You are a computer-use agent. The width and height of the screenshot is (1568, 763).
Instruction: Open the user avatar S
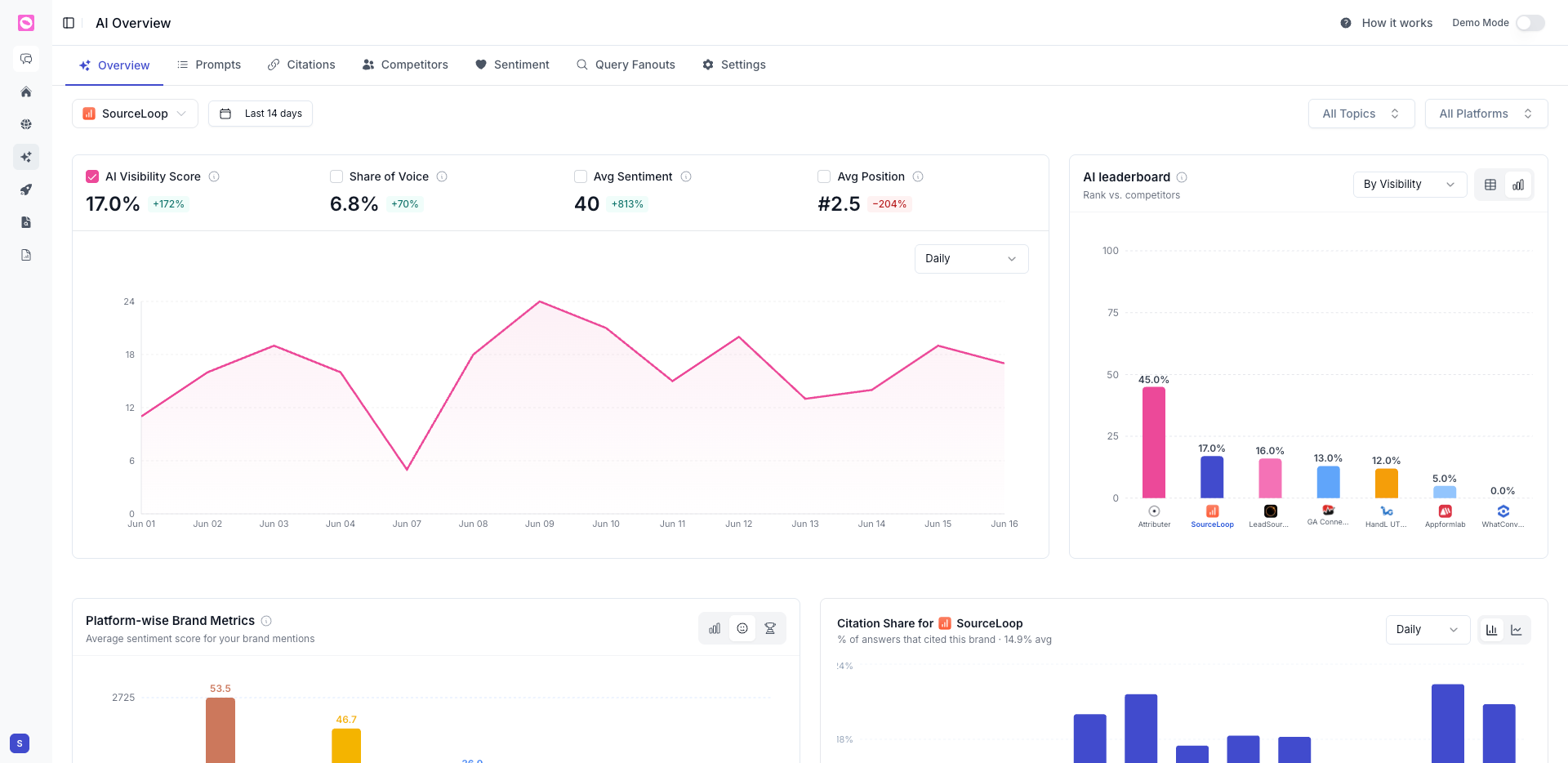[x=20, y=743]
